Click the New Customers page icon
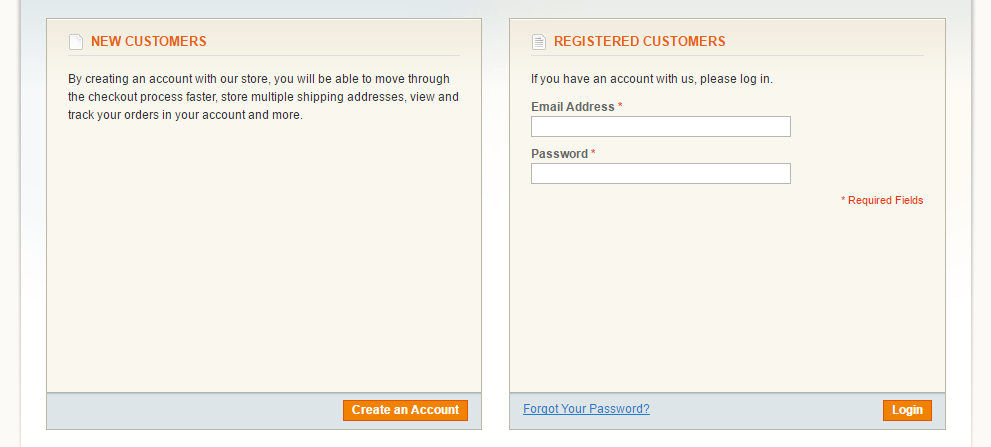The image size is (991, 447). tap(75, 42)
